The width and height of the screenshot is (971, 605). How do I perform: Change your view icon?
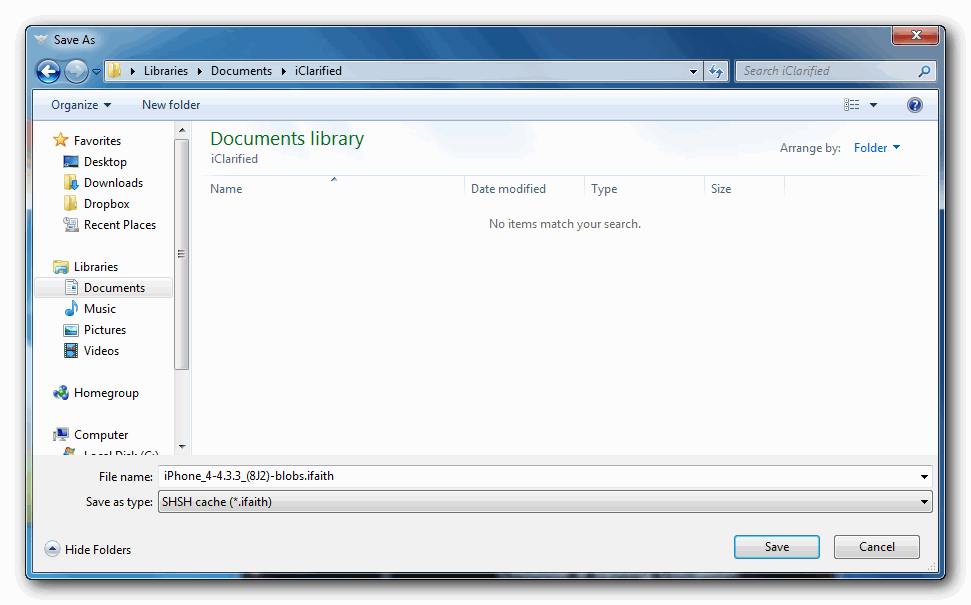[851, 105]
